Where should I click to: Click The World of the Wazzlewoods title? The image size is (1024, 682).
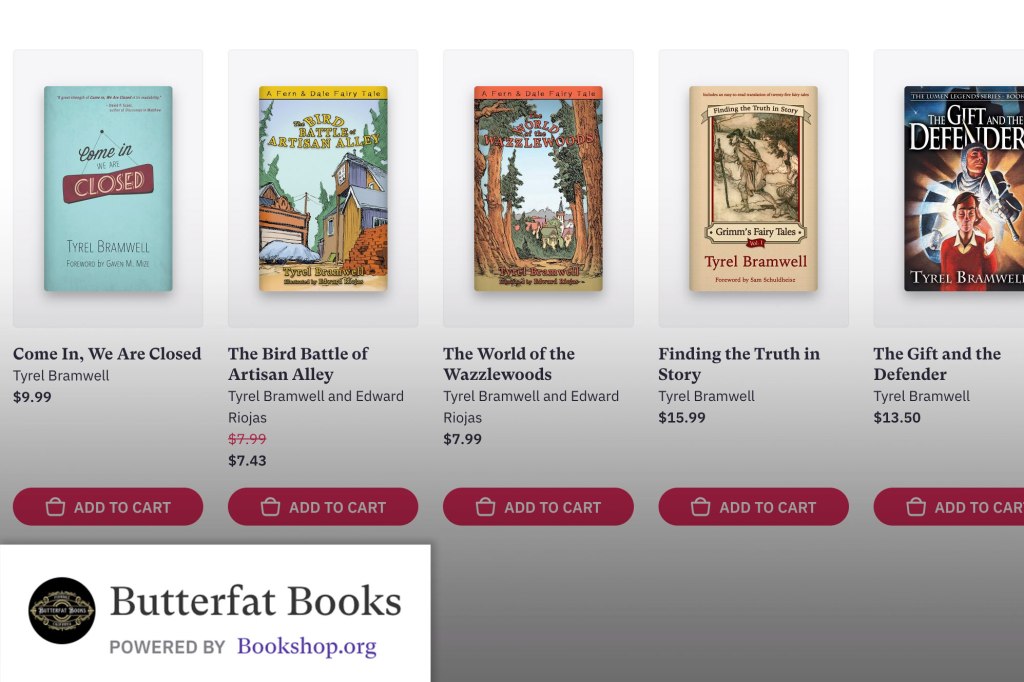coord(508,364)
